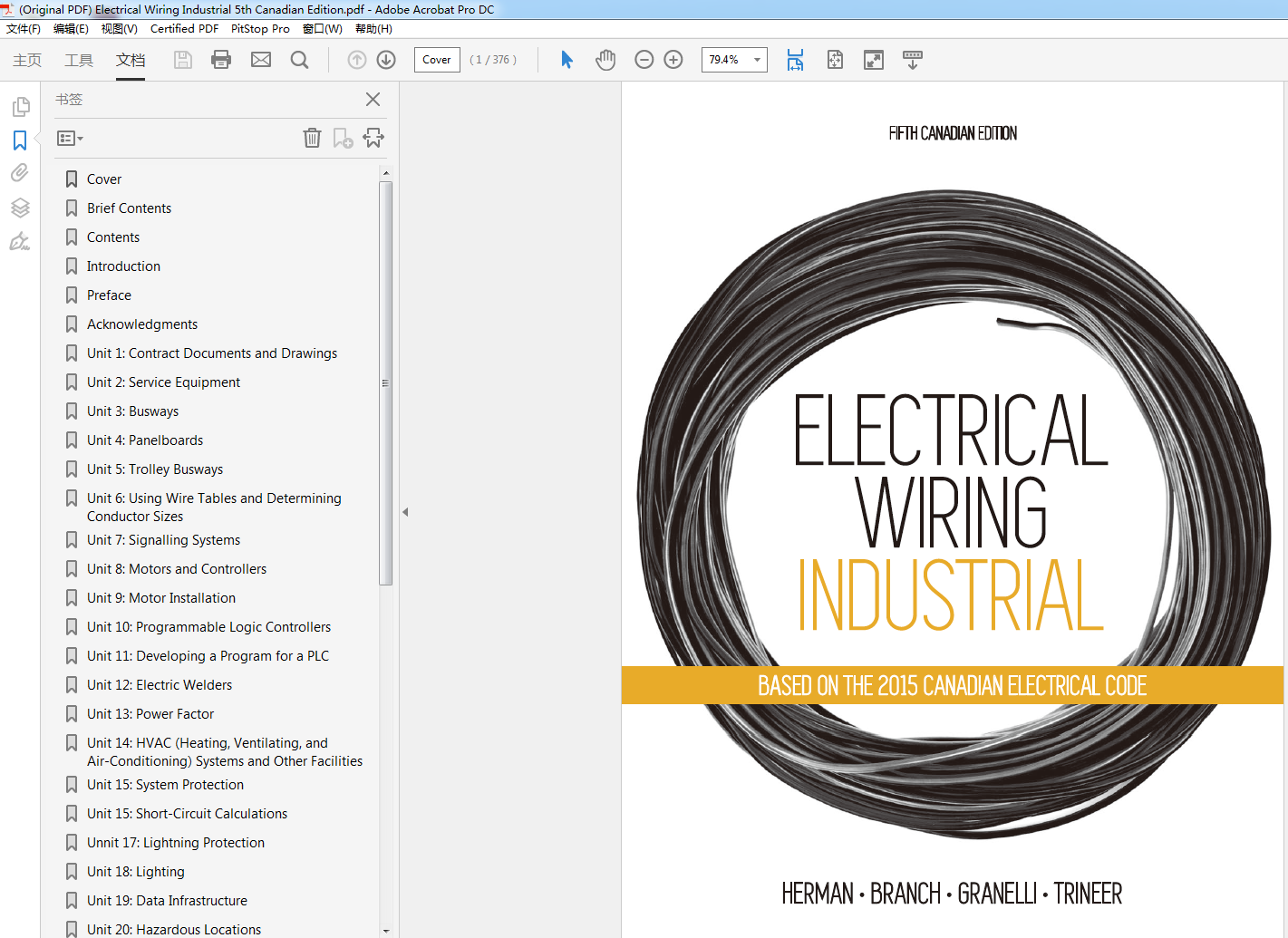1288x938 pixels.
Task: Go to Unit 12: Electric Welders bookmark
Action: pyautogui.click(x=160, y=685)
